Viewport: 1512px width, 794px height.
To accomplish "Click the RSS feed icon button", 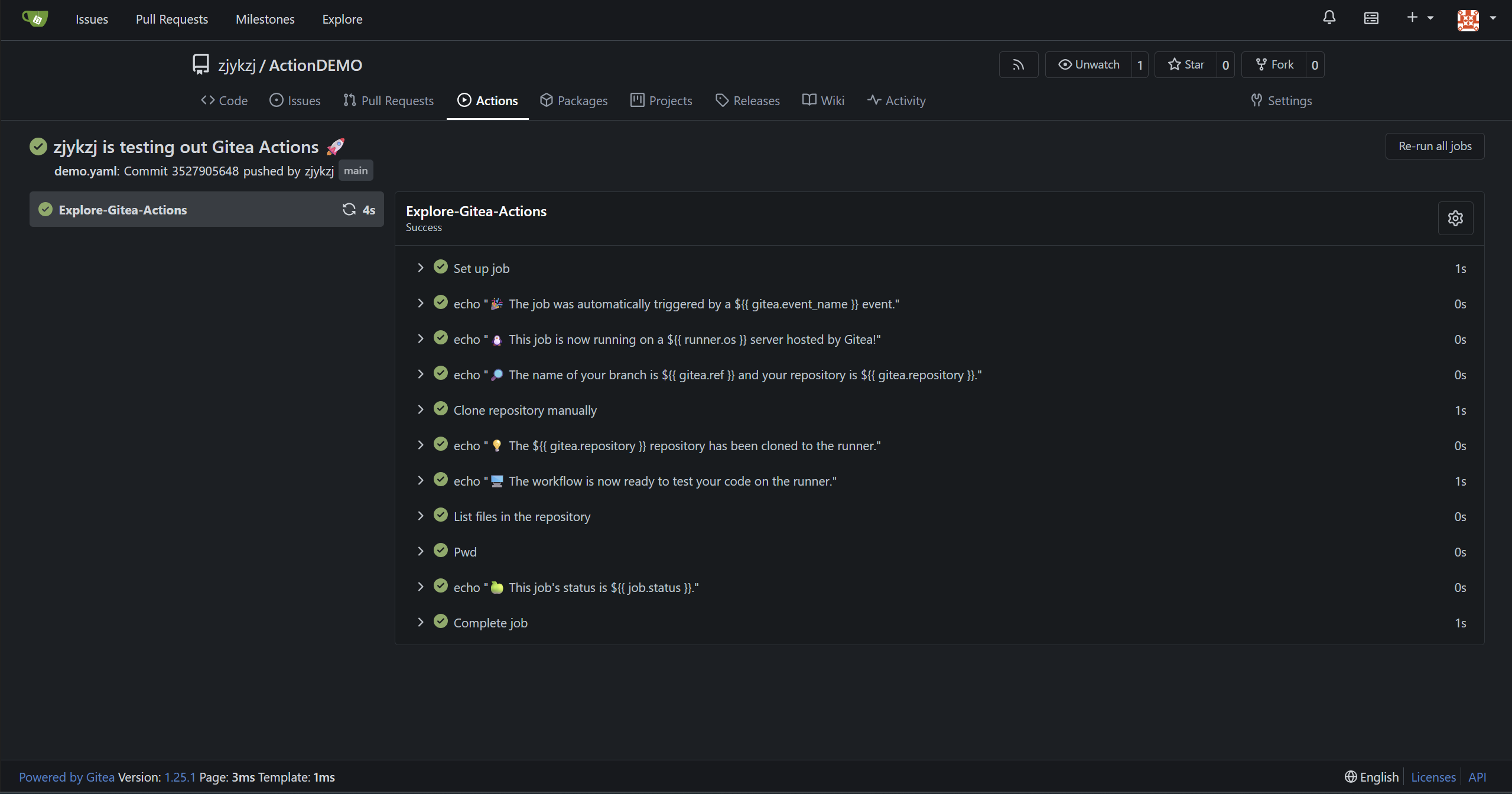I will pyautogui.click(x=1018, y=65).
